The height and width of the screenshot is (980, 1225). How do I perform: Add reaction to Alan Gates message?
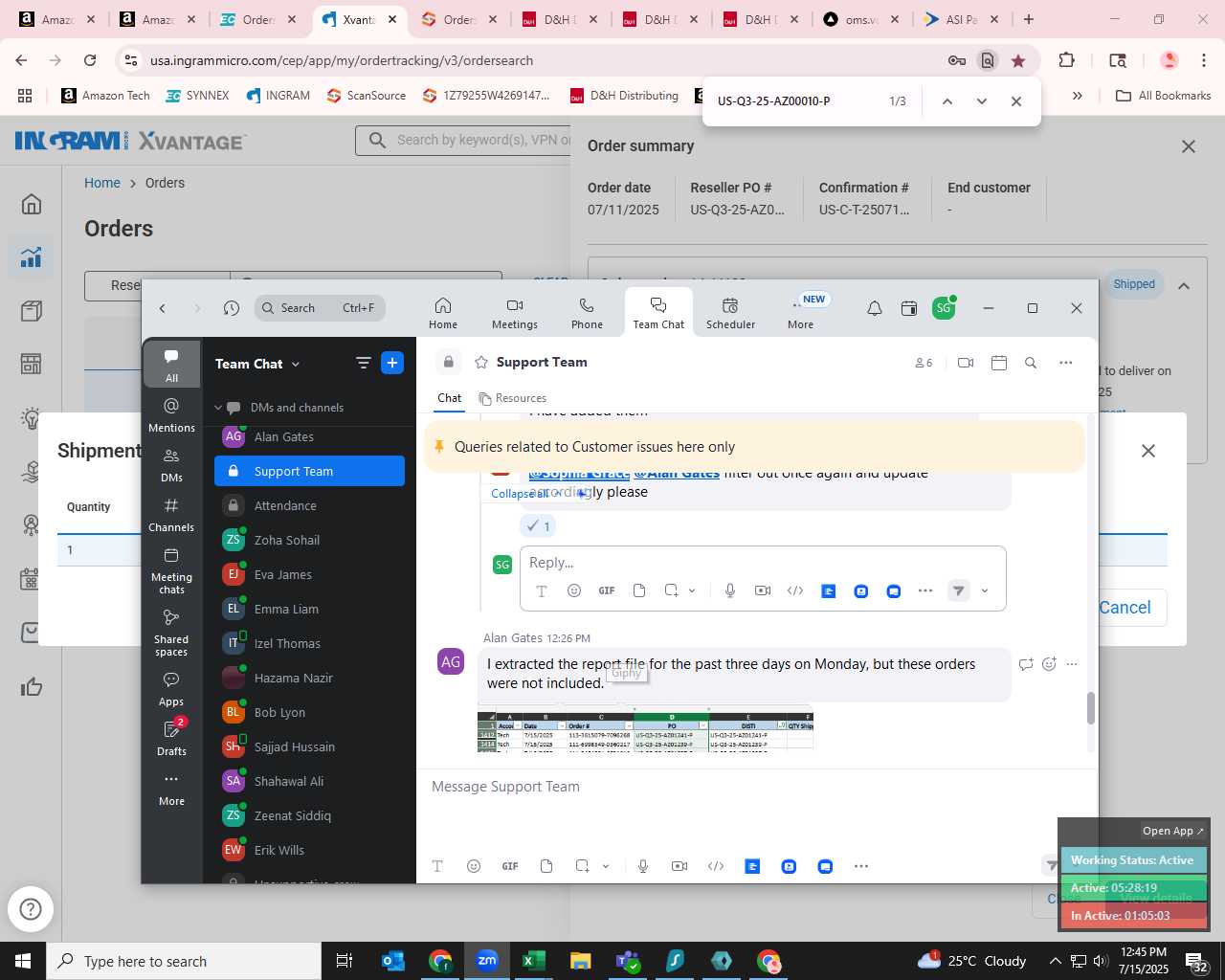point(1049,664)
